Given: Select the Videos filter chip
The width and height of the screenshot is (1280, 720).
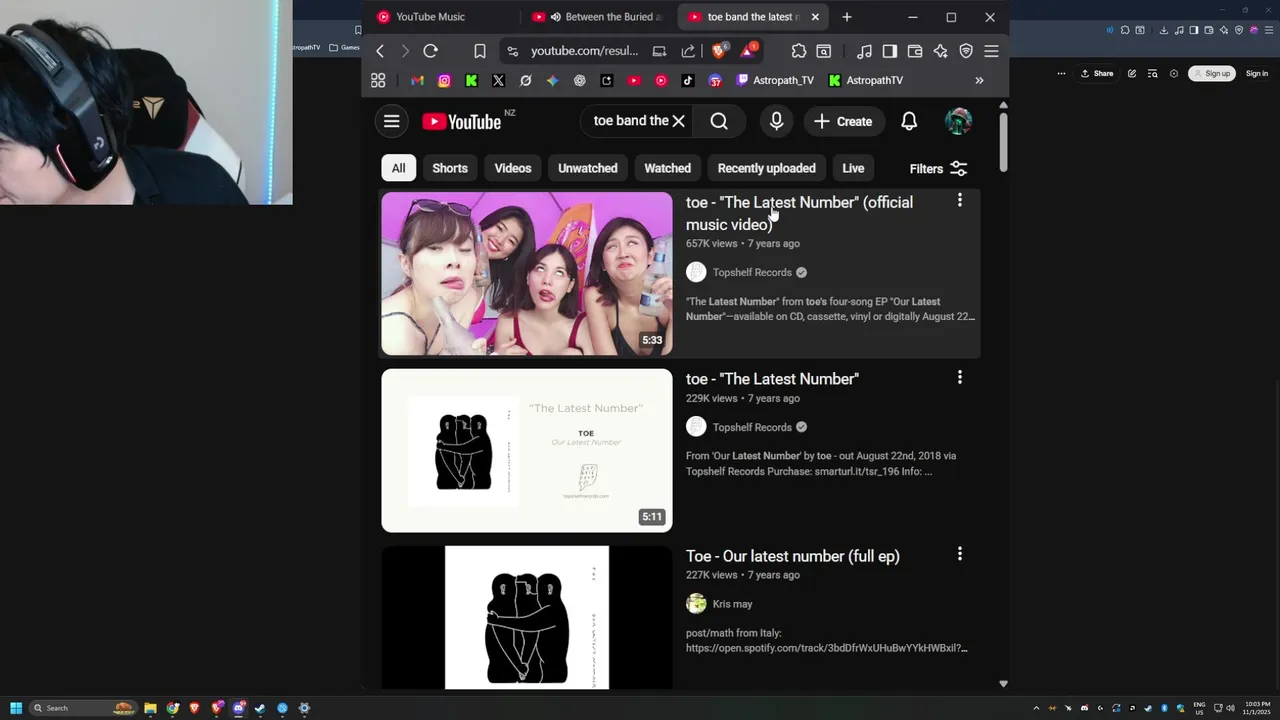Looking at the screenshot, I should pos(513,168).
